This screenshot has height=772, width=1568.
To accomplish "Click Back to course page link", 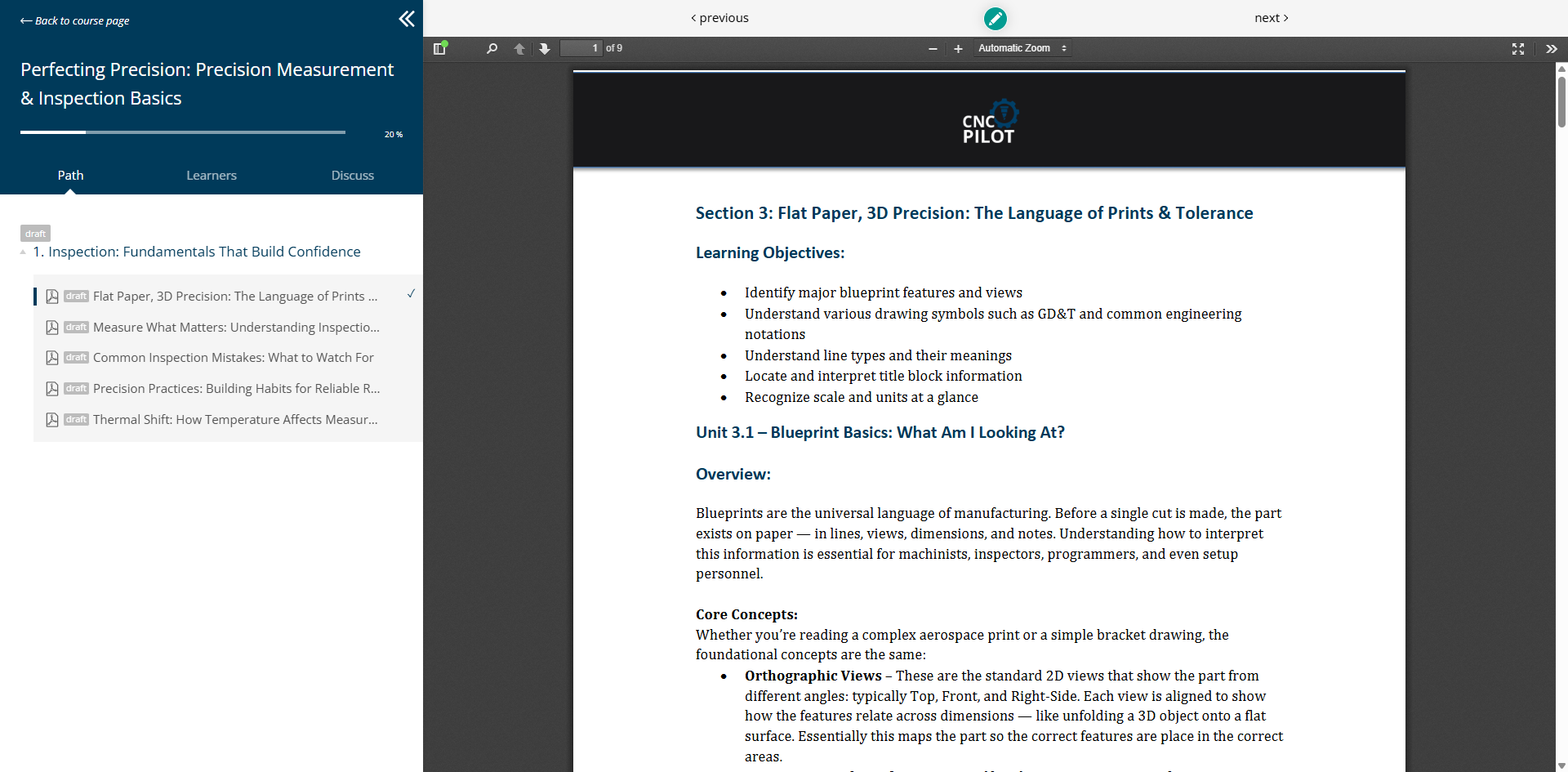I will [x=75, y=21].
